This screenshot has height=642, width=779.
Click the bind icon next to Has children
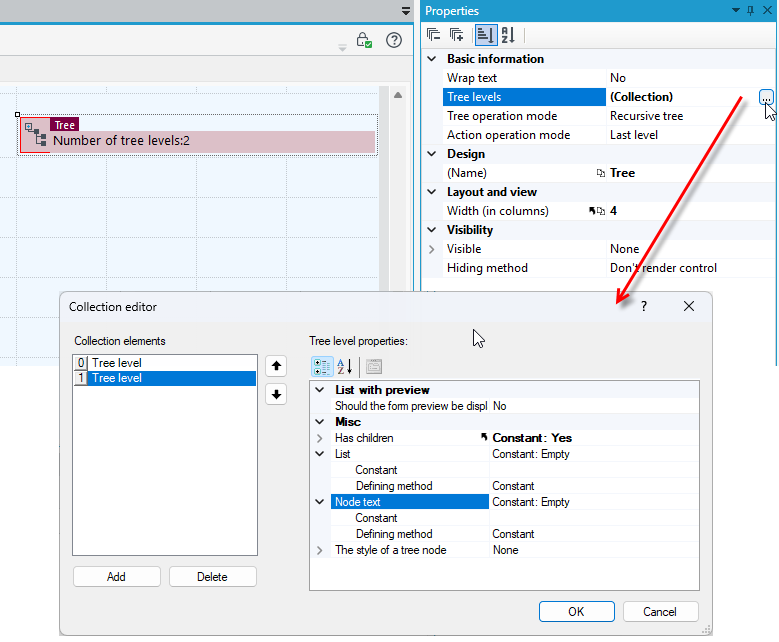tap(484, 437)
